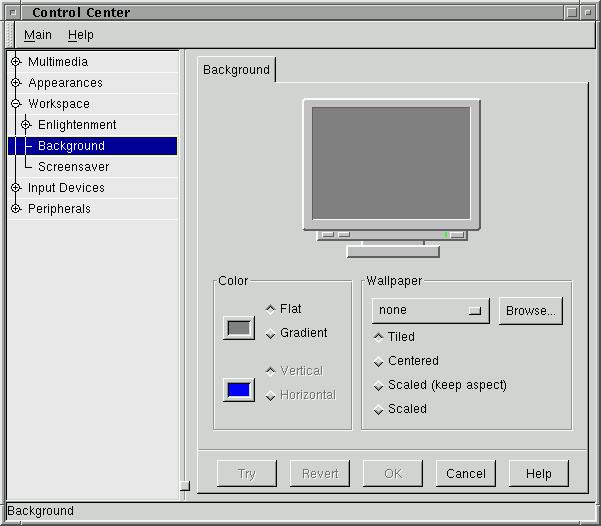Open the Main menu

38,35
